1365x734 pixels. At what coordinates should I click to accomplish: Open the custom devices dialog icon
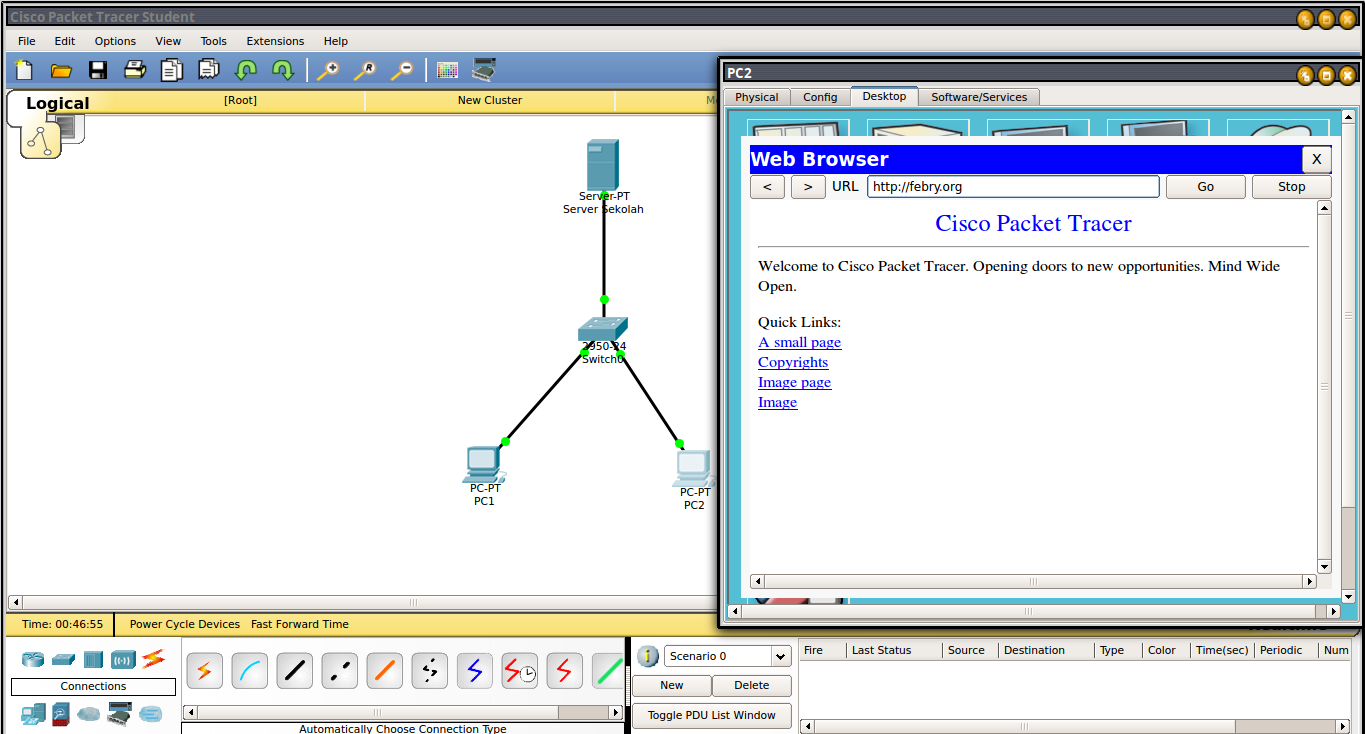pos(484,70)
